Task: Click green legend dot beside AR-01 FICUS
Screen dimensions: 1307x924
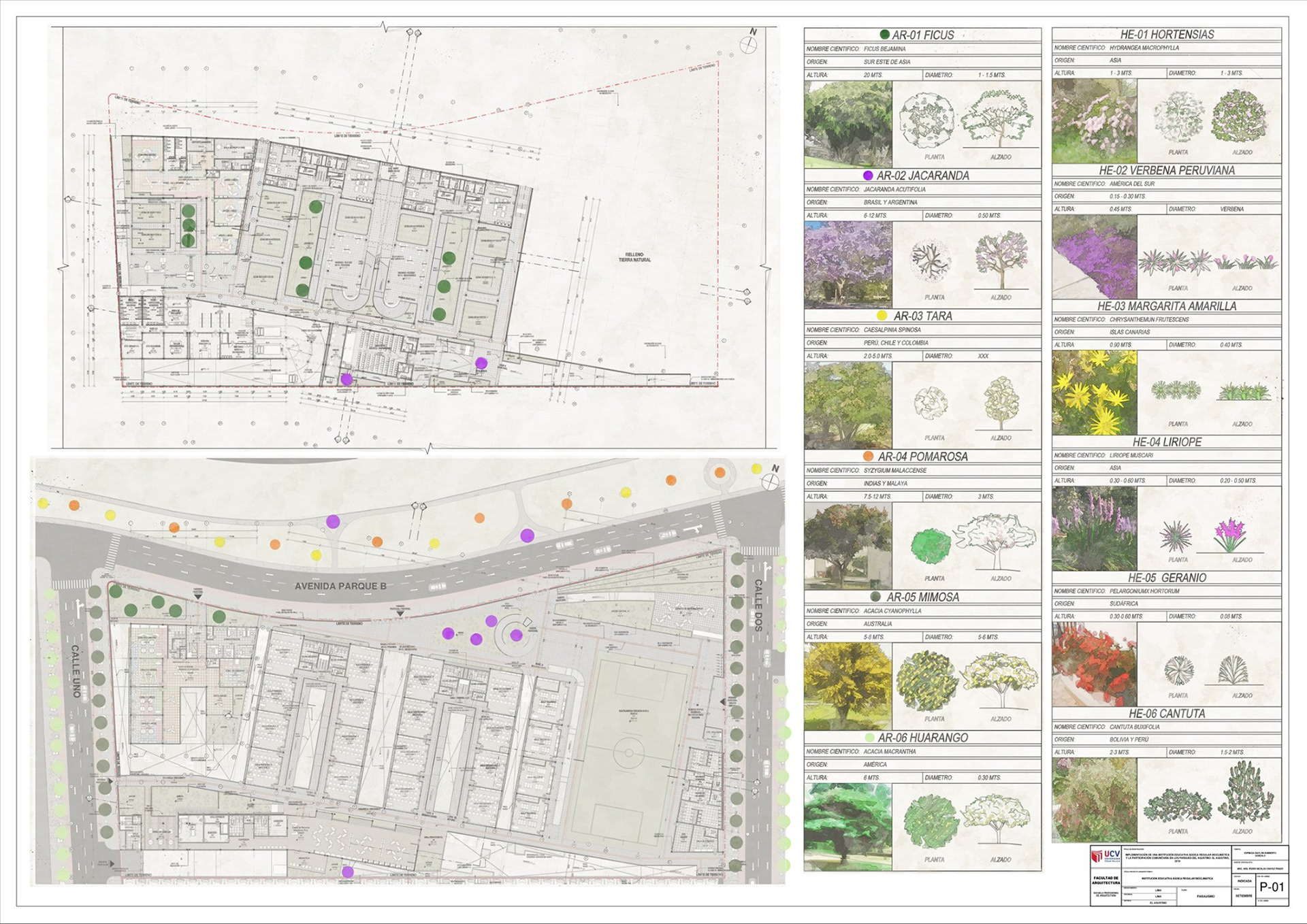Action: click(x=884, y=34)
